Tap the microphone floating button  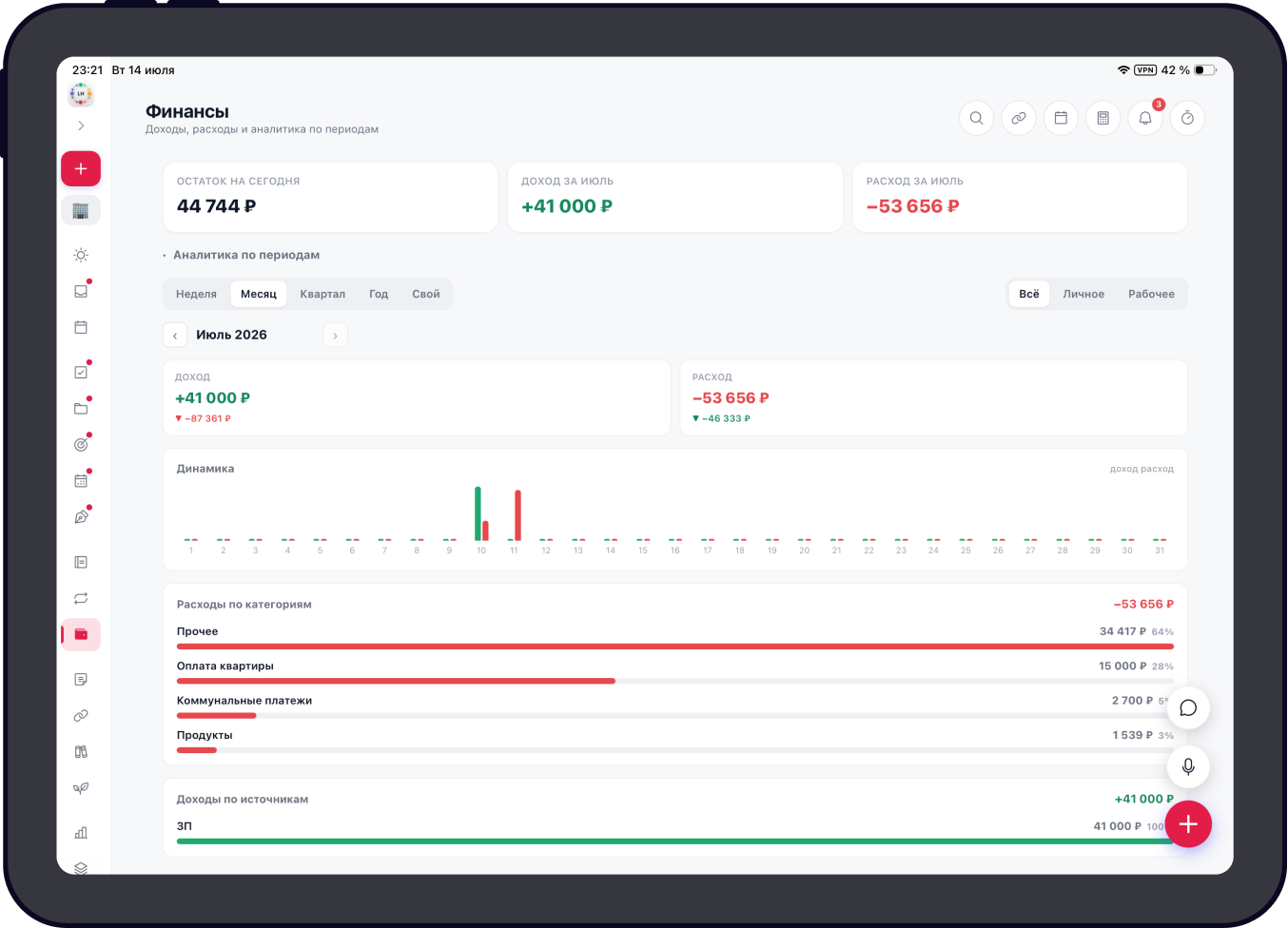1188,766
